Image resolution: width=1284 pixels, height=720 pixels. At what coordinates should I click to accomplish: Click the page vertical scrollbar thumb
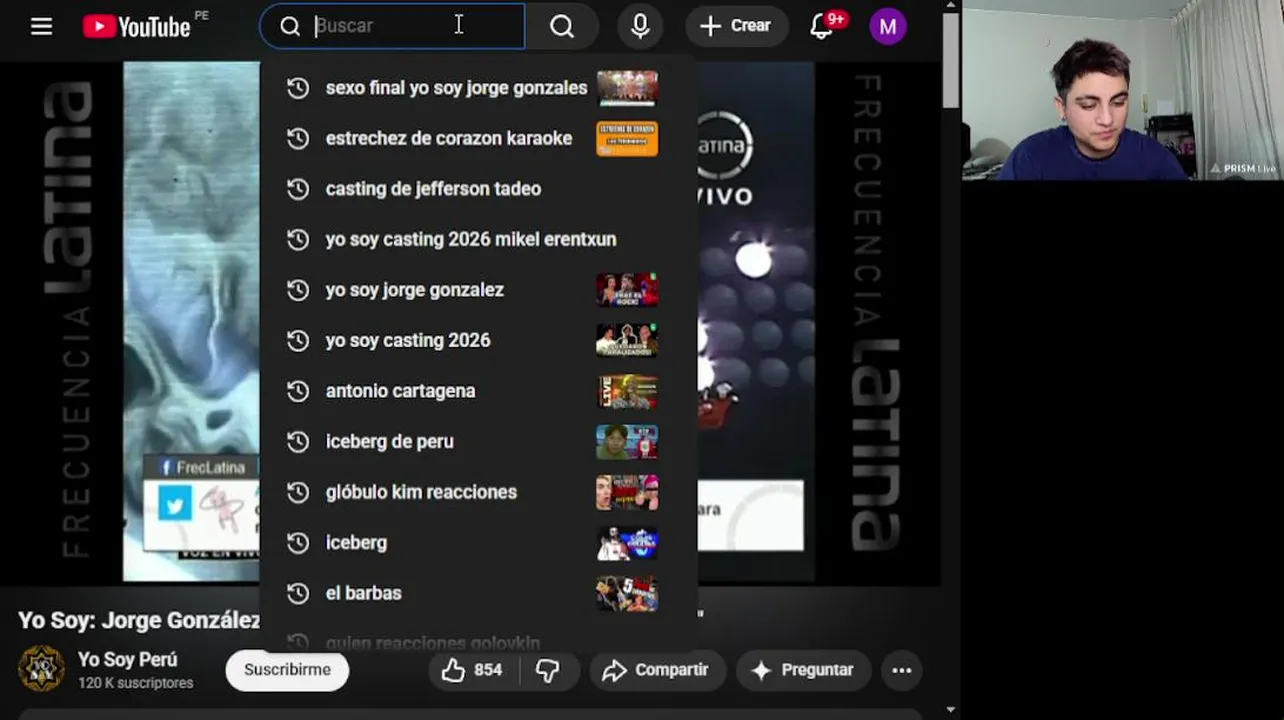(950, 60)
